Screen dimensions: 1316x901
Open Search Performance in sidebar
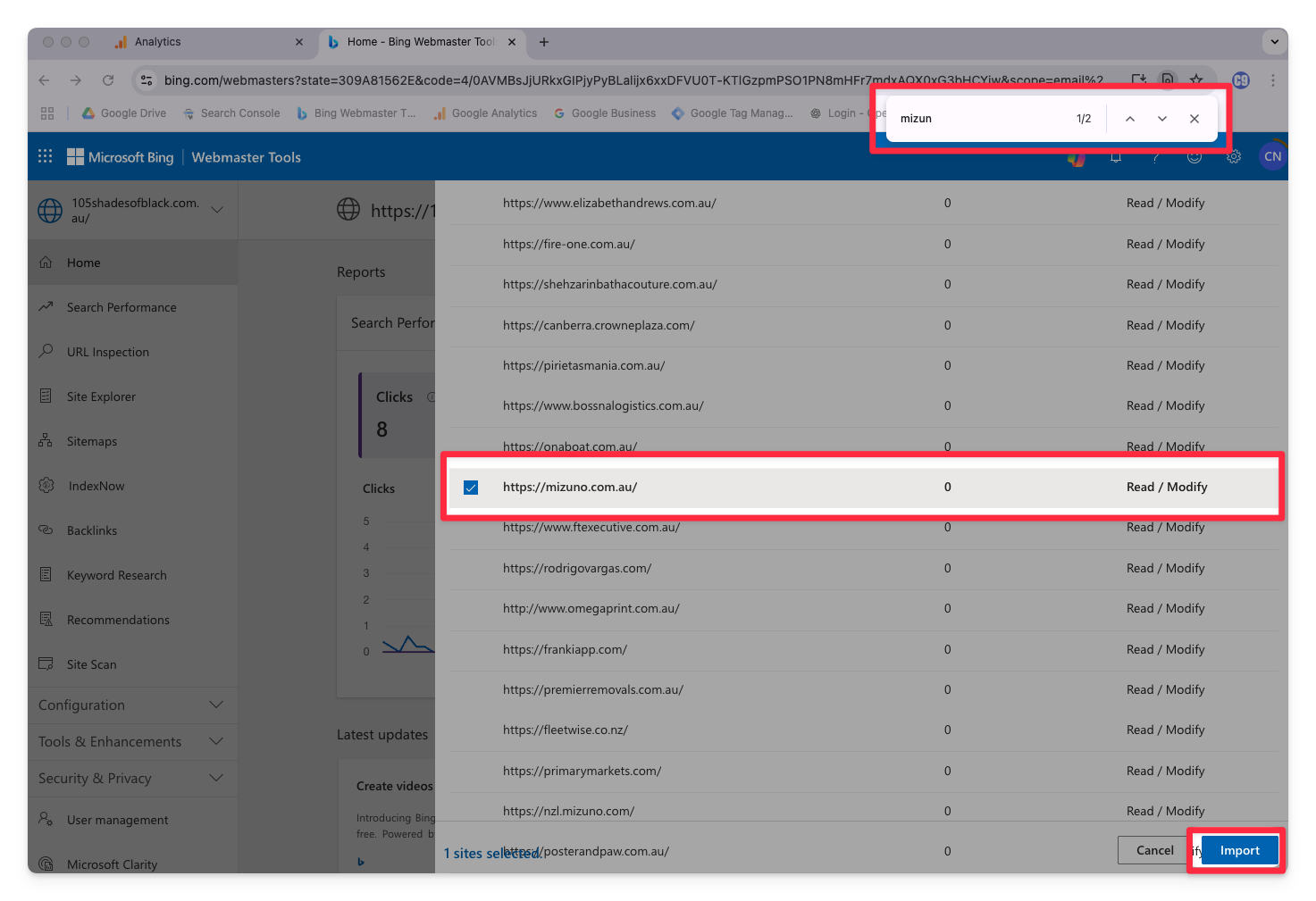[x=122, y=307]
